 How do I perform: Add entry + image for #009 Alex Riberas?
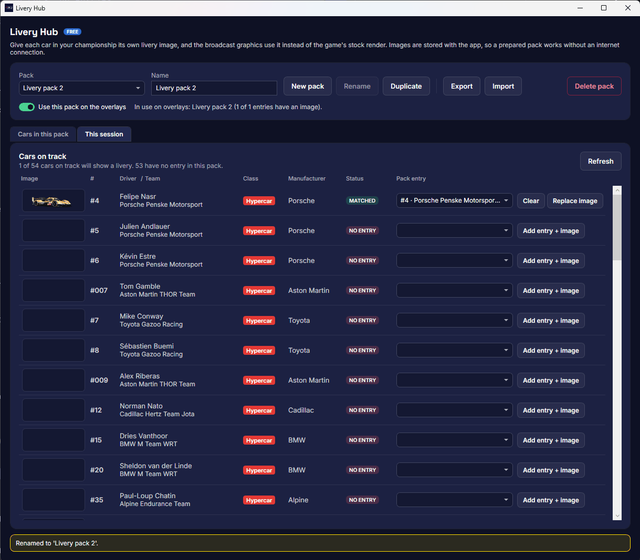click(551, 380)
